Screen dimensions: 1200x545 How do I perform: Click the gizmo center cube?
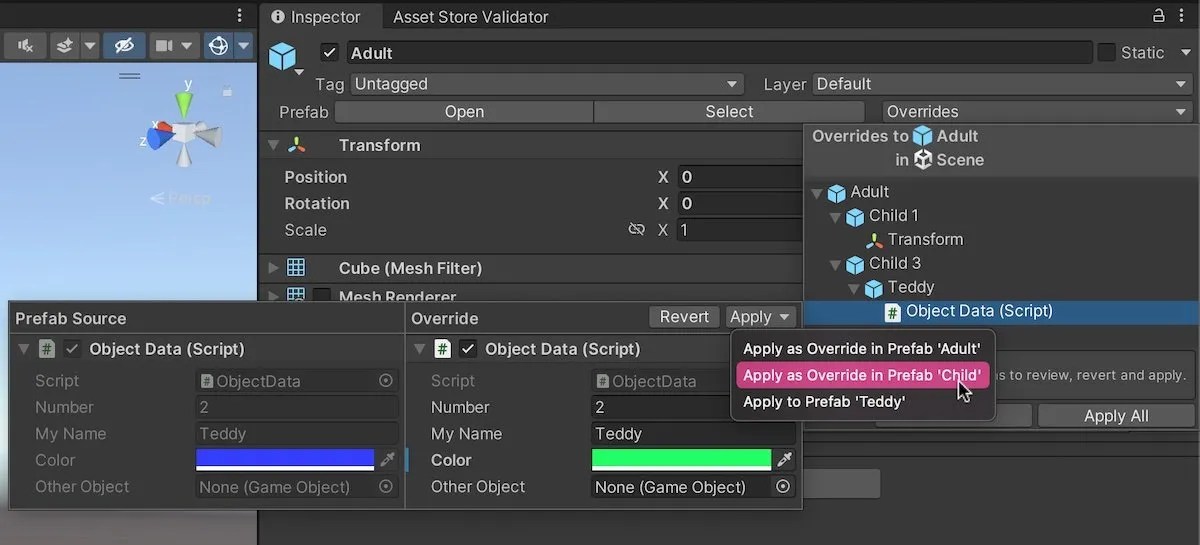(x=185, y=131)
